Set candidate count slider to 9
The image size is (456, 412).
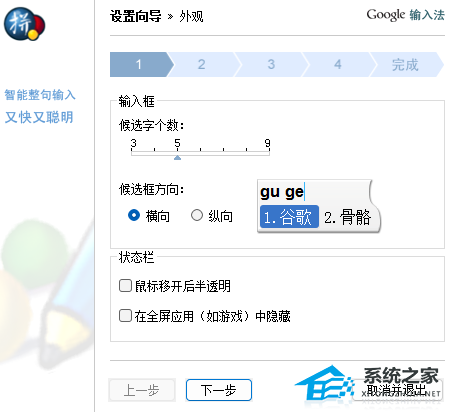click(269, 153)
